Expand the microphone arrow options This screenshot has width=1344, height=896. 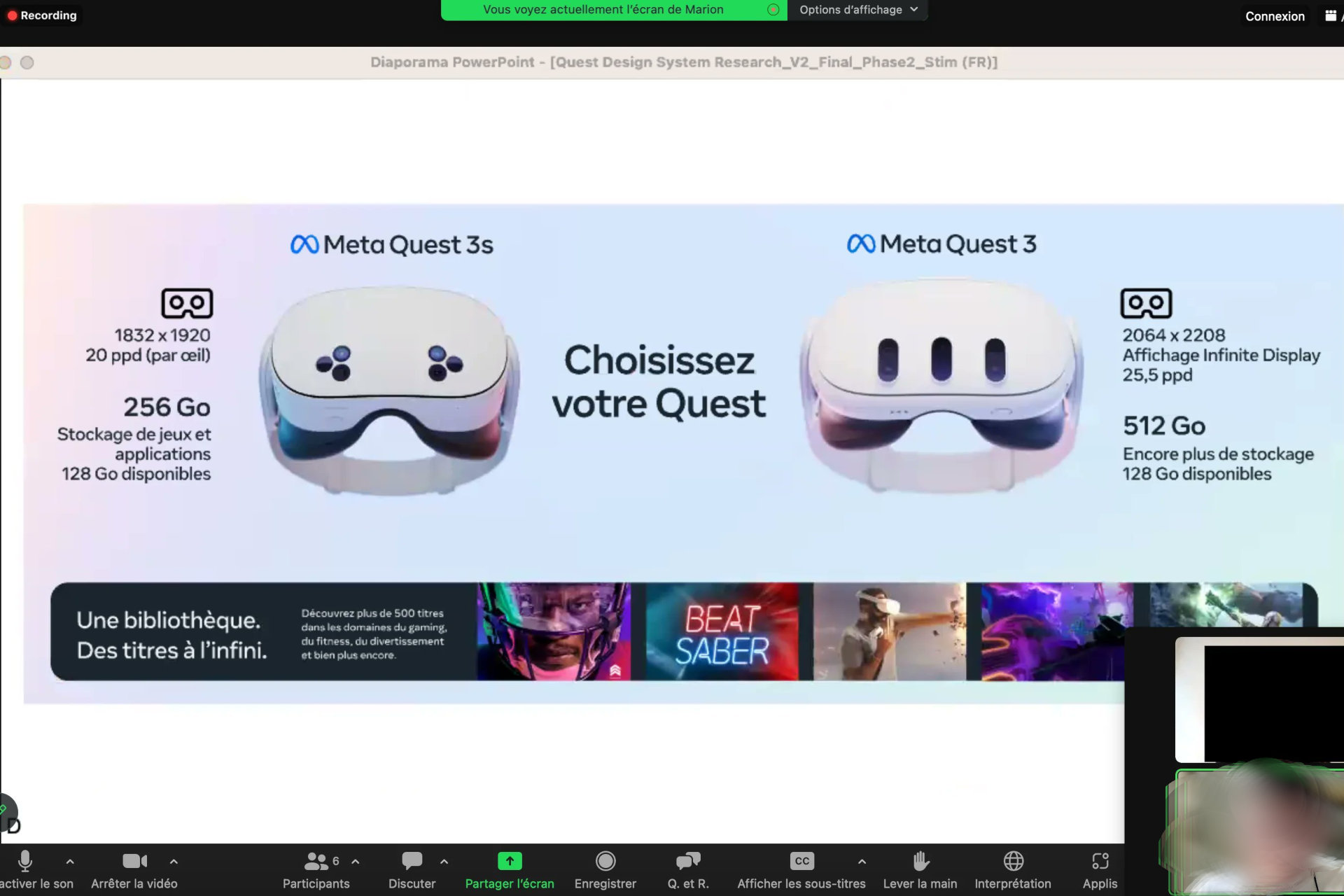pos(68,862)
